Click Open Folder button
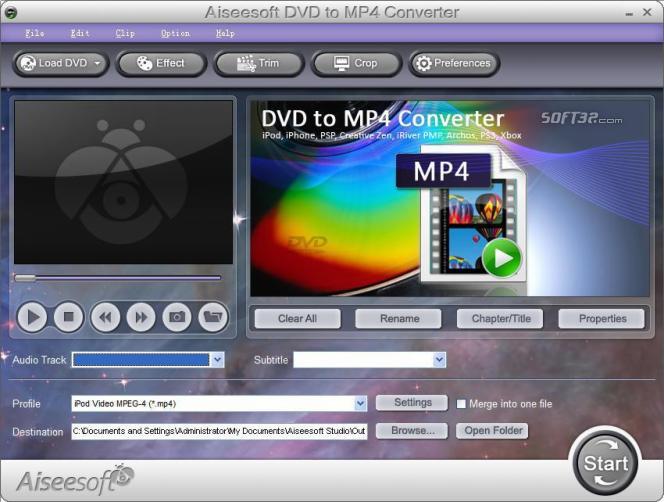664x502 pixels. tap(492, 431)
